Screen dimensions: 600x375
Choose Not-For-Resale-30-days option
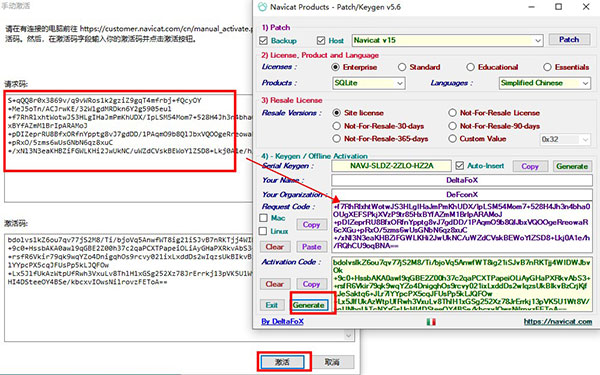point(336,126)
